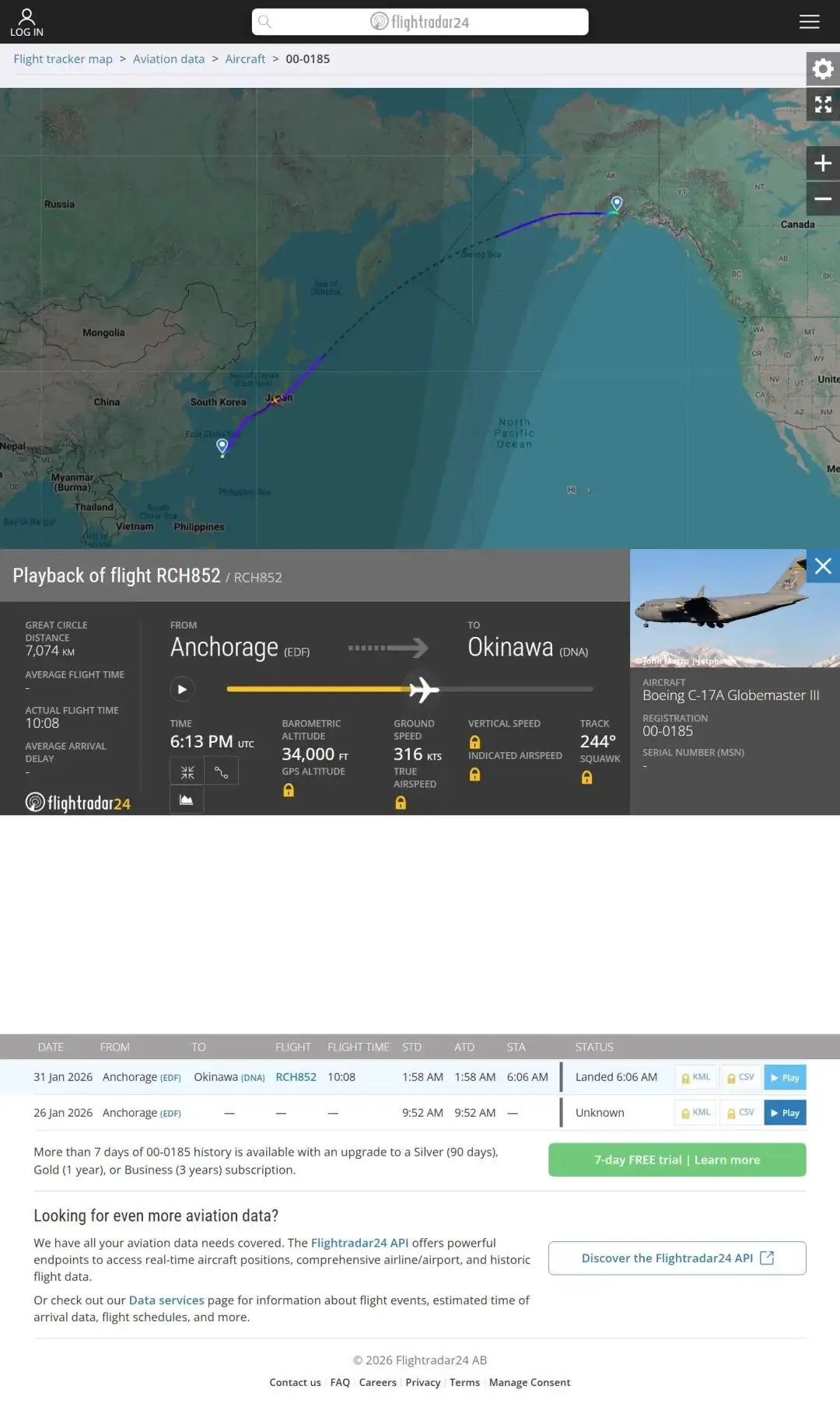Open the hamburger menu

click(x=809, y=22)
